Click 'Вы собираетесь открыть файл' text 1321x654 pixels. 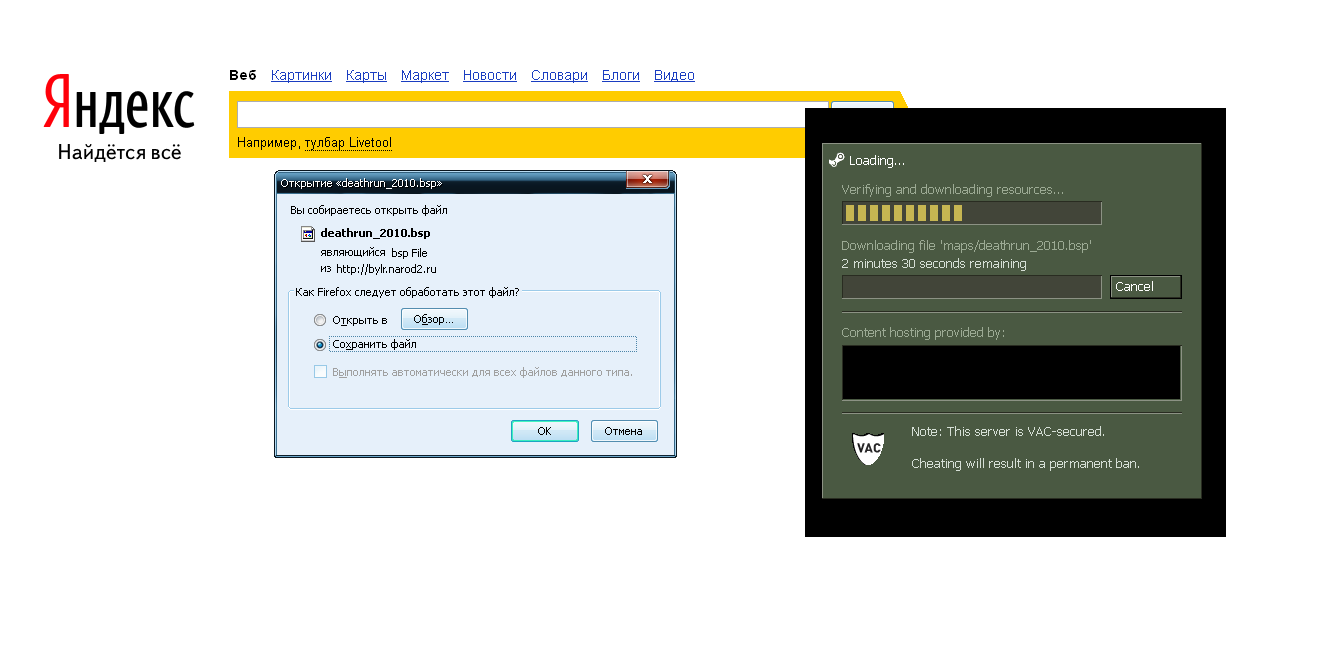pos(369,210)
